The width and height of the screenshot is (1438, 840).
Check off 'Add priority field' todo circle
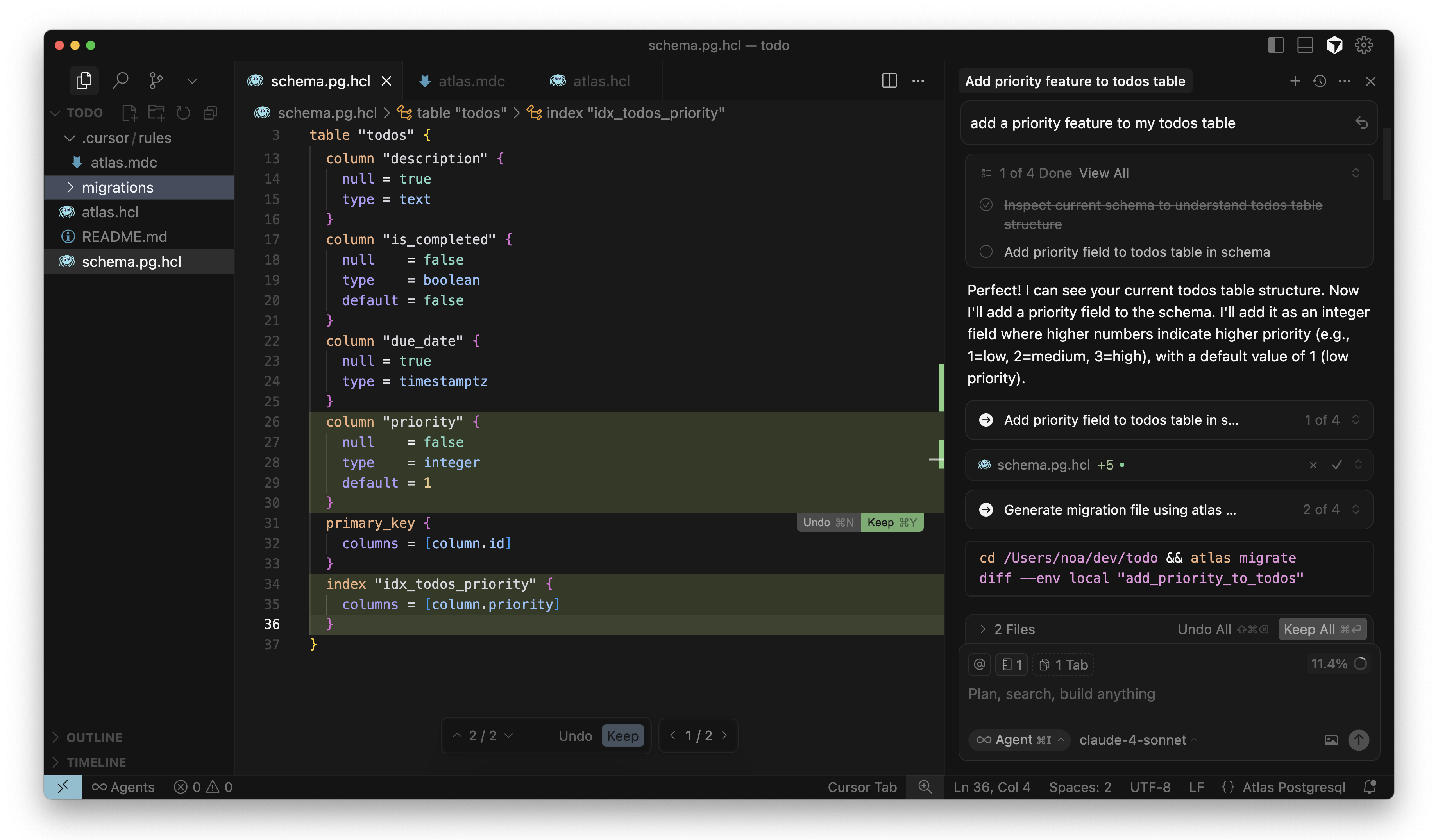click(x=985, y=252)
